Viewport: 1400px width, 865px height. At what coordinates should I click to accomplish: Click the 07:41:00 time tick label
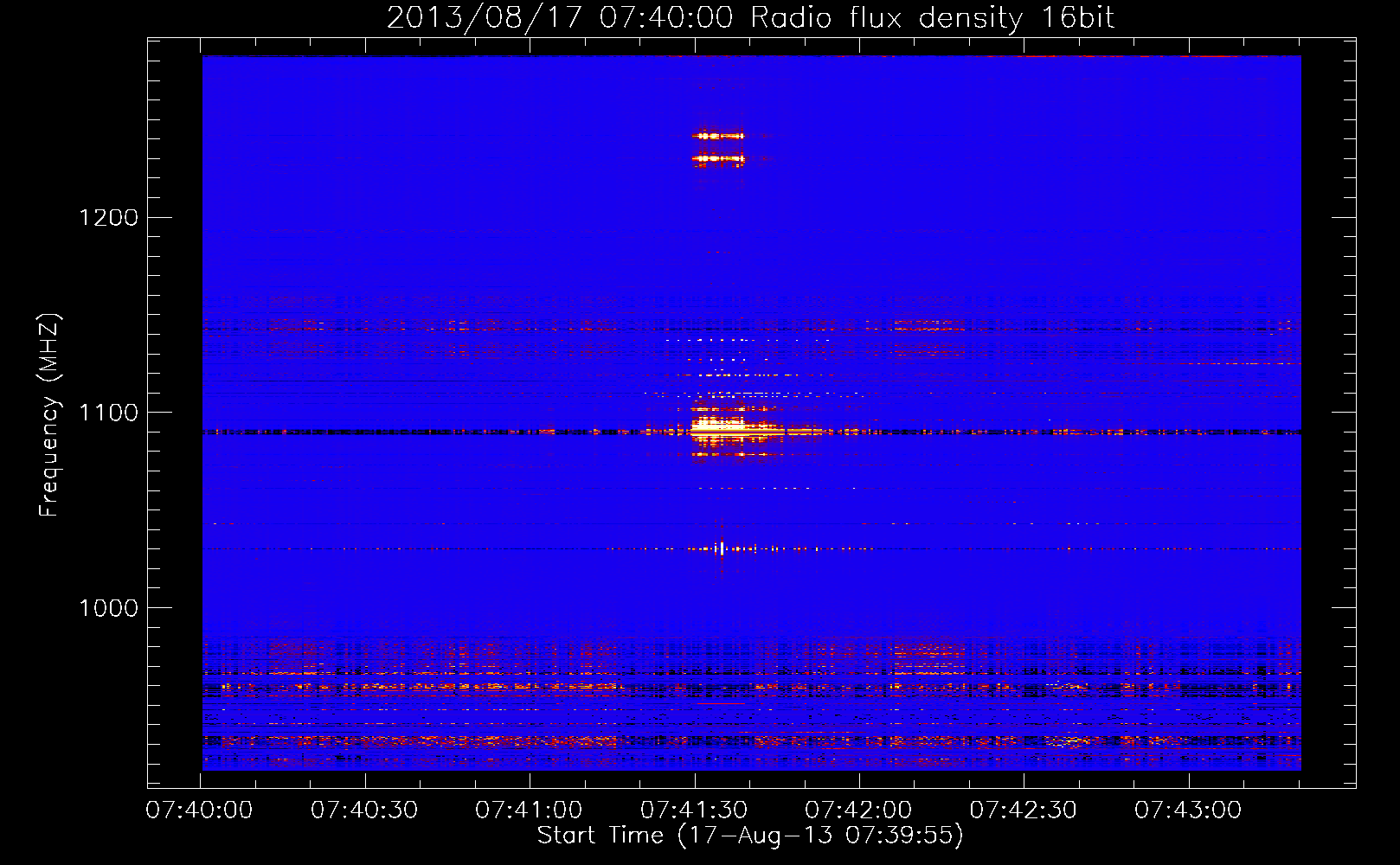pos(529,811)
